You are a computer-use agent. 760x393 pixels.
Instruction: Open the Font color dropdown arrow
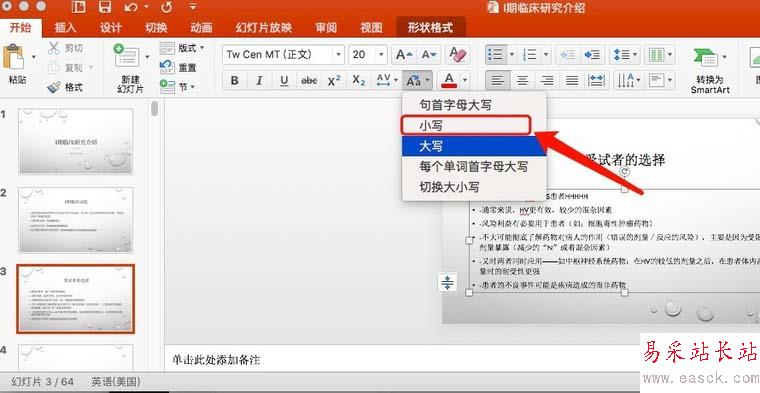[465, 80]
